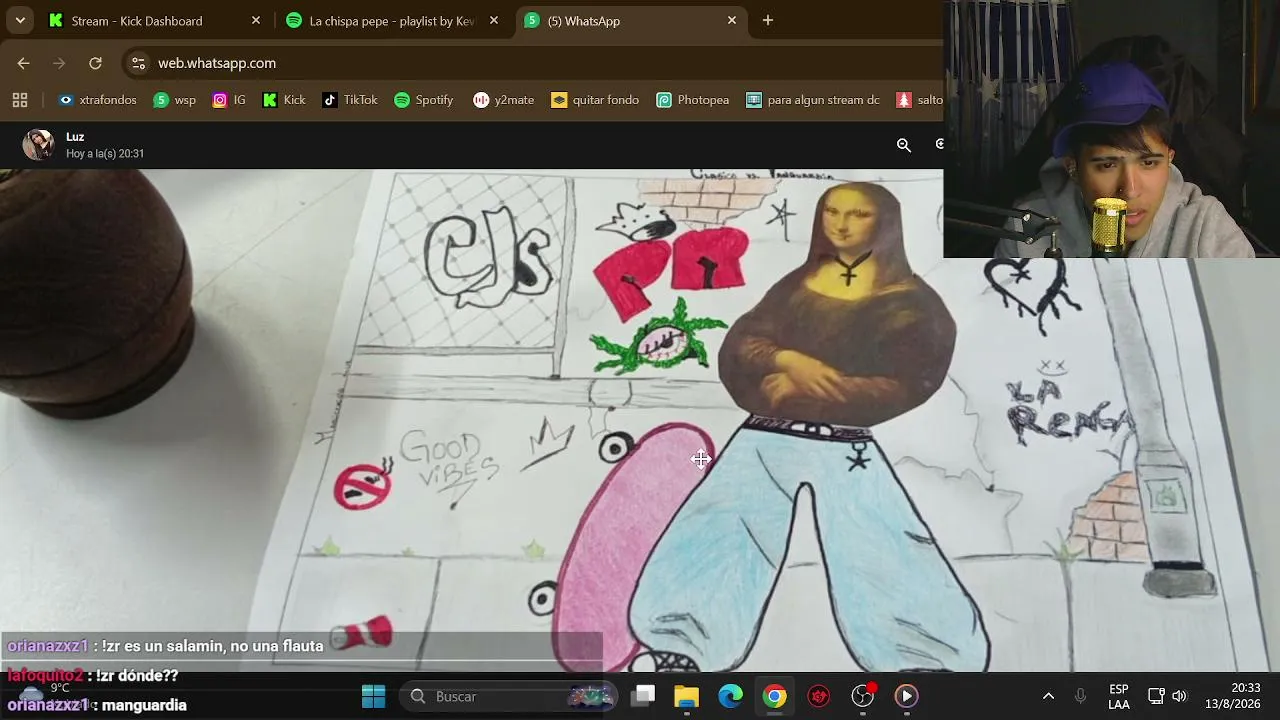Reload the WhatsApp web page
1280x720 pixels.
click(x=95, y=63)
